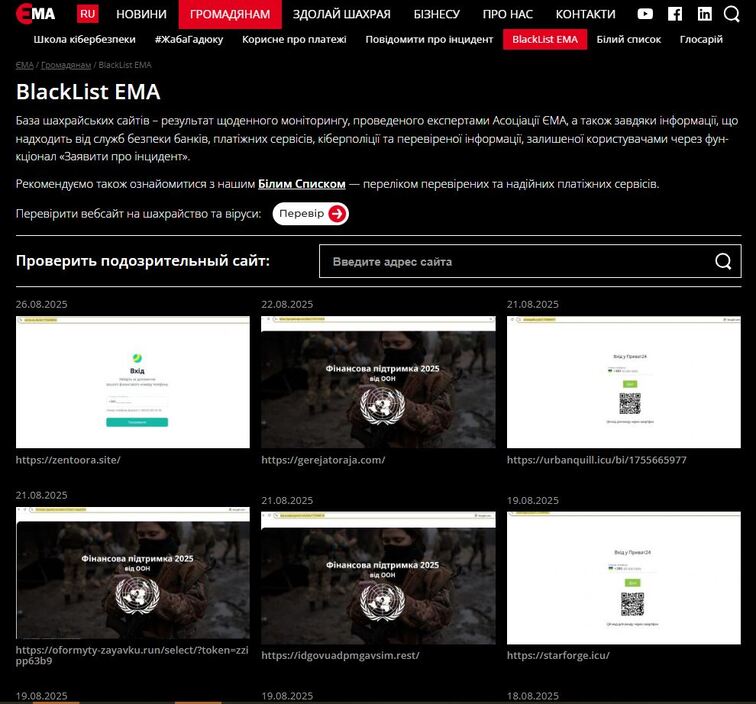Click the https://zentoora.site/ text
The image size is (756, 704).
68,460
